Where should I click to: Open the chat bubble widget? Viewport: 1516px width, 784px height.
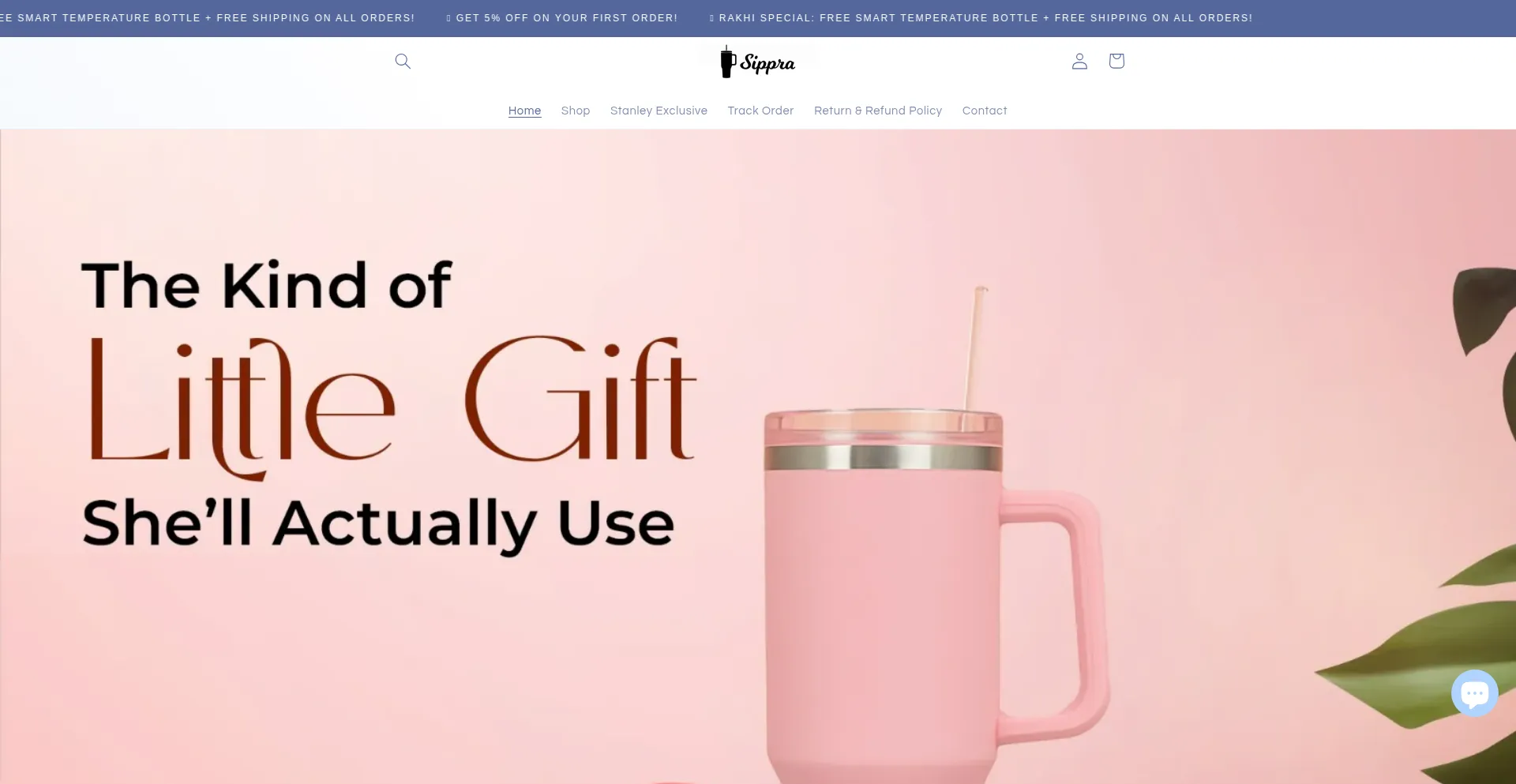(1474, 693)
